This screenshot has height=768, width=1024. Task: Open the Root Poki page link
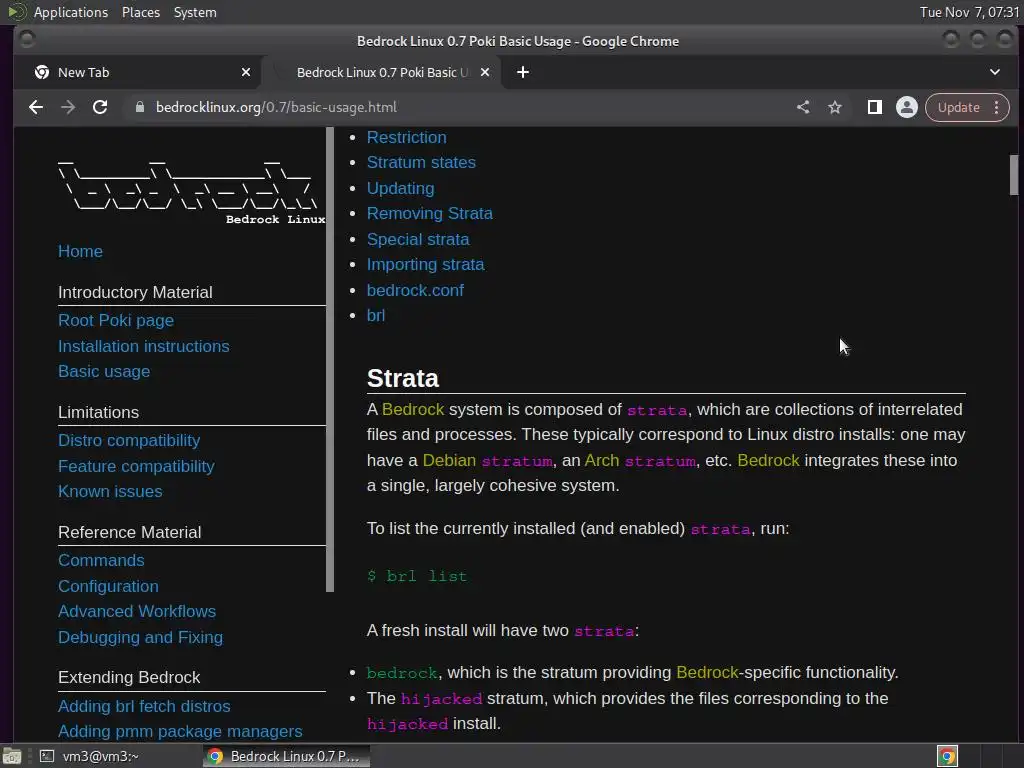pyautogui.click(x=116, y=321)
